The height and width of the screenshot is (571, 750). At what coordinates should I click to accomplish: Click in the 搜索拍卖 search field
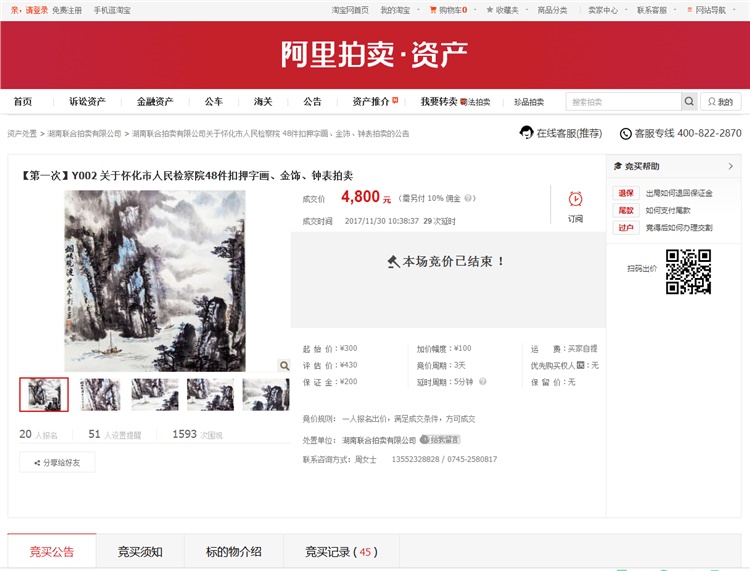click(624, 101)
